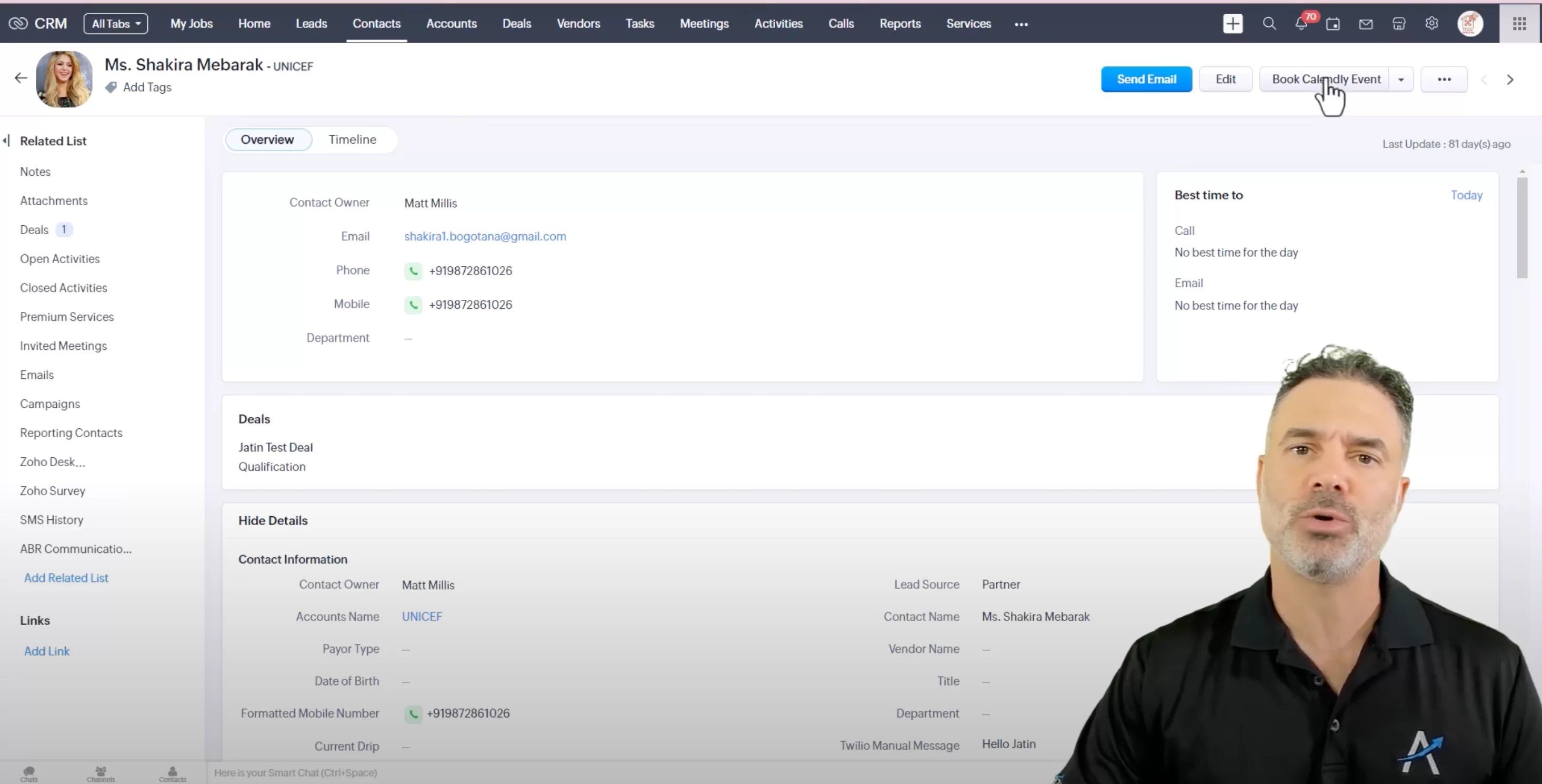Open the Deals tab in navigation

(516, 24)
